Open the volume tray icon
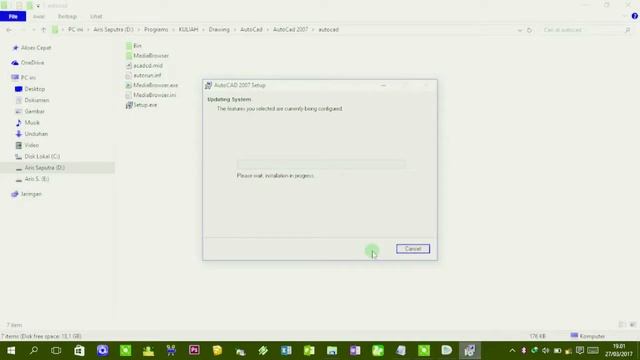Image resolution: width=640 pixels, height=360 pixels. (x=546, y=351)
